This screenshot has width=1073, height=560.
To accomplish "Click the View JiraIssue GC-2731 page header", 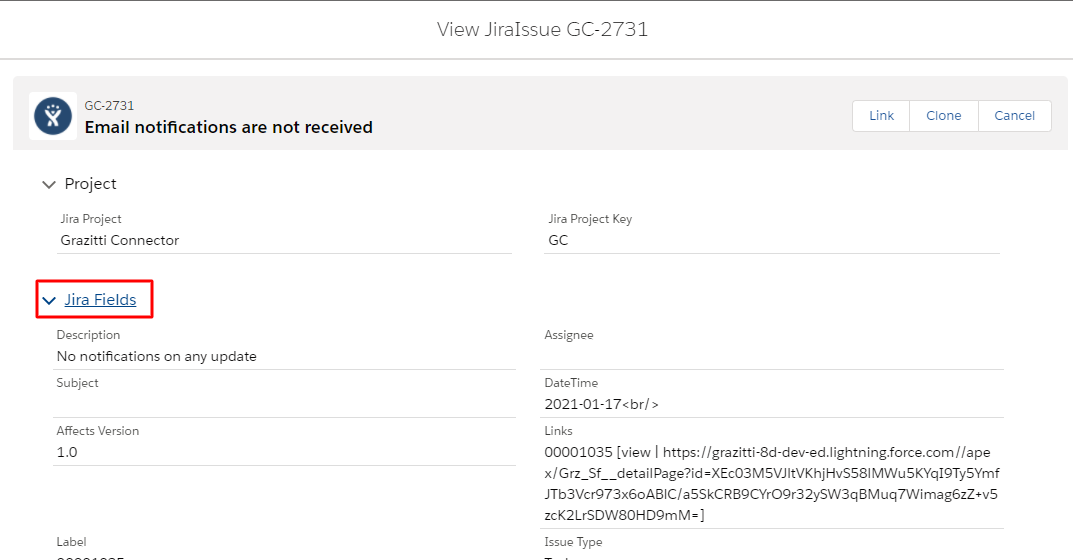I will [542, 29].
